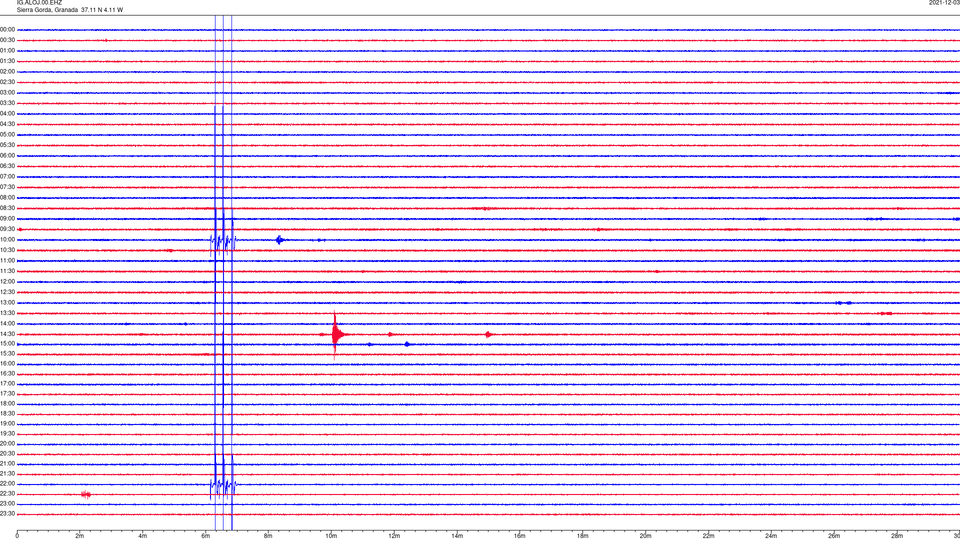Click the 20:30 trace time label
Viewport: 960px width, 540px height.
[7, 454]
